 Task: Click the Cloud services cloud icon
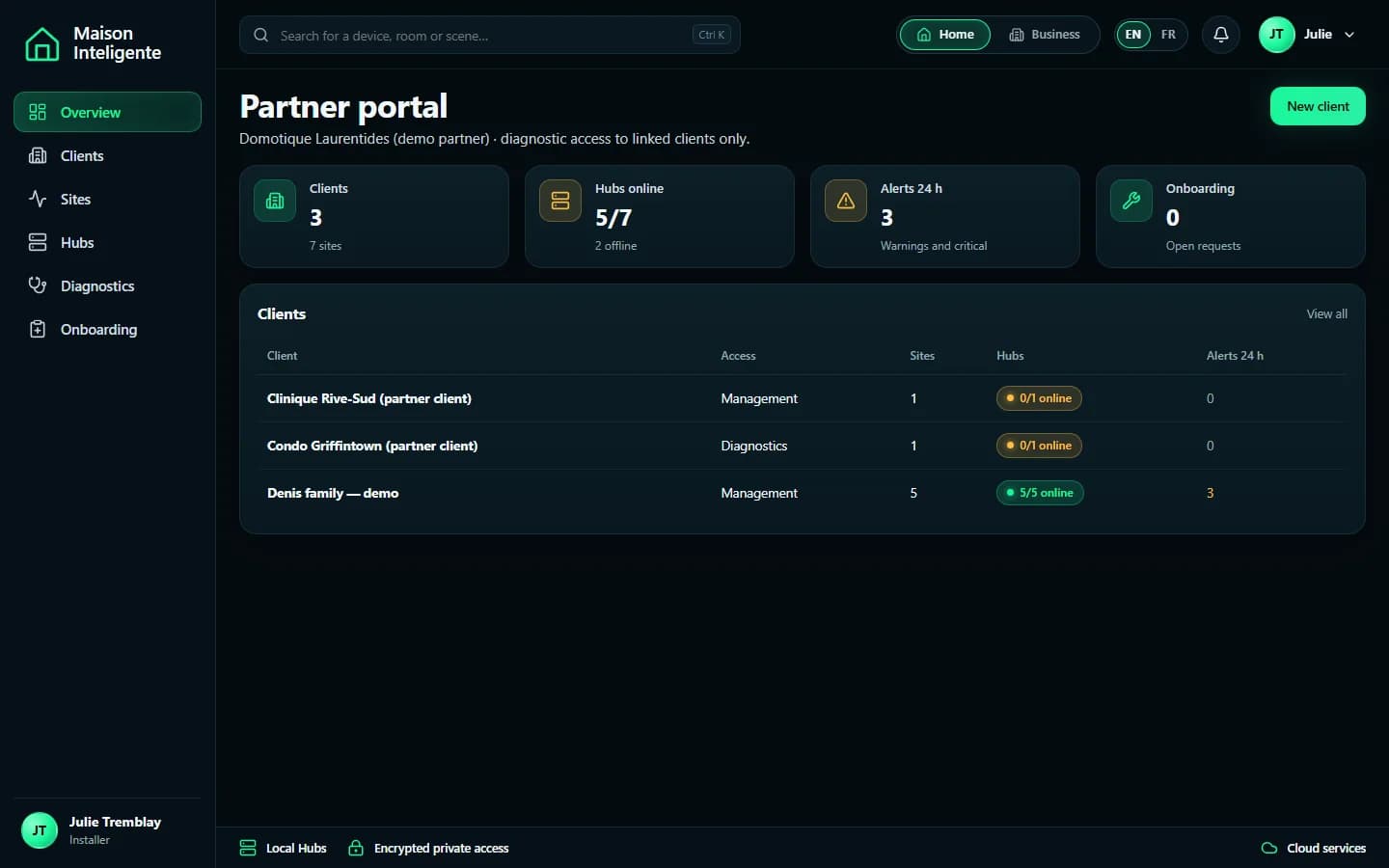(x=1269, y=848)
